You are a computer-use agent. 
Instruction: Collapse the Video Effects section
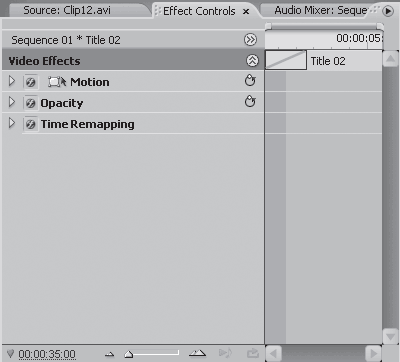(252, 61)
